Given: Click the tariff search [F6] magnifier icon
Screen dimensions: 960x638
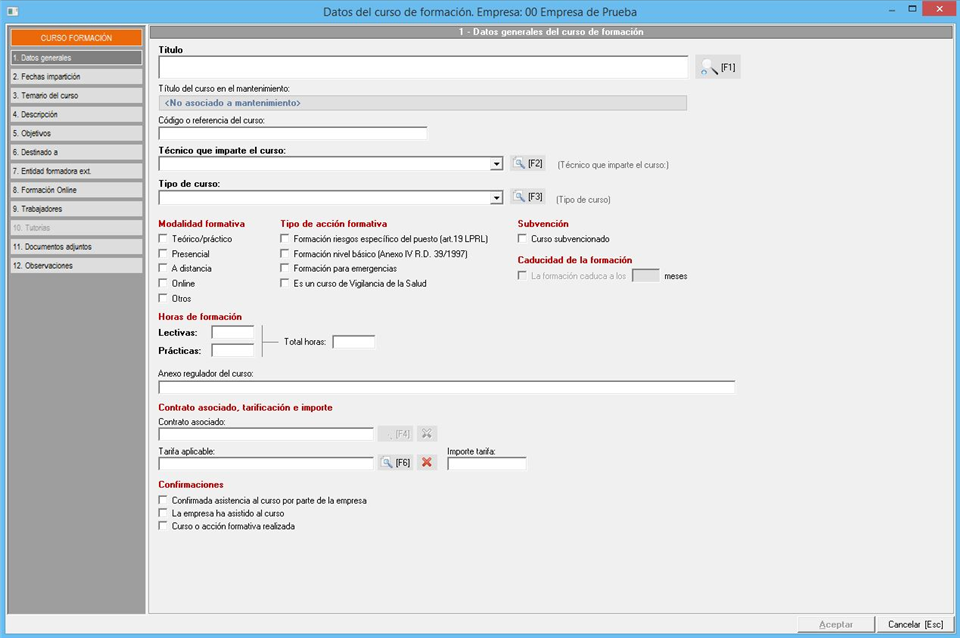Looking at the screenshot, I should pyautogui.click(x=387, y=462).
